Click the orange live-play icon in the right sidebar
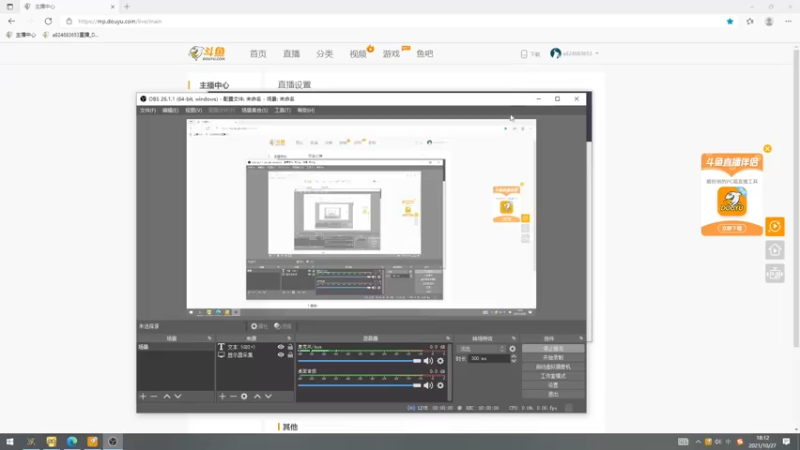800x450 pixels. pyautogui.click(x=774, y=227)
